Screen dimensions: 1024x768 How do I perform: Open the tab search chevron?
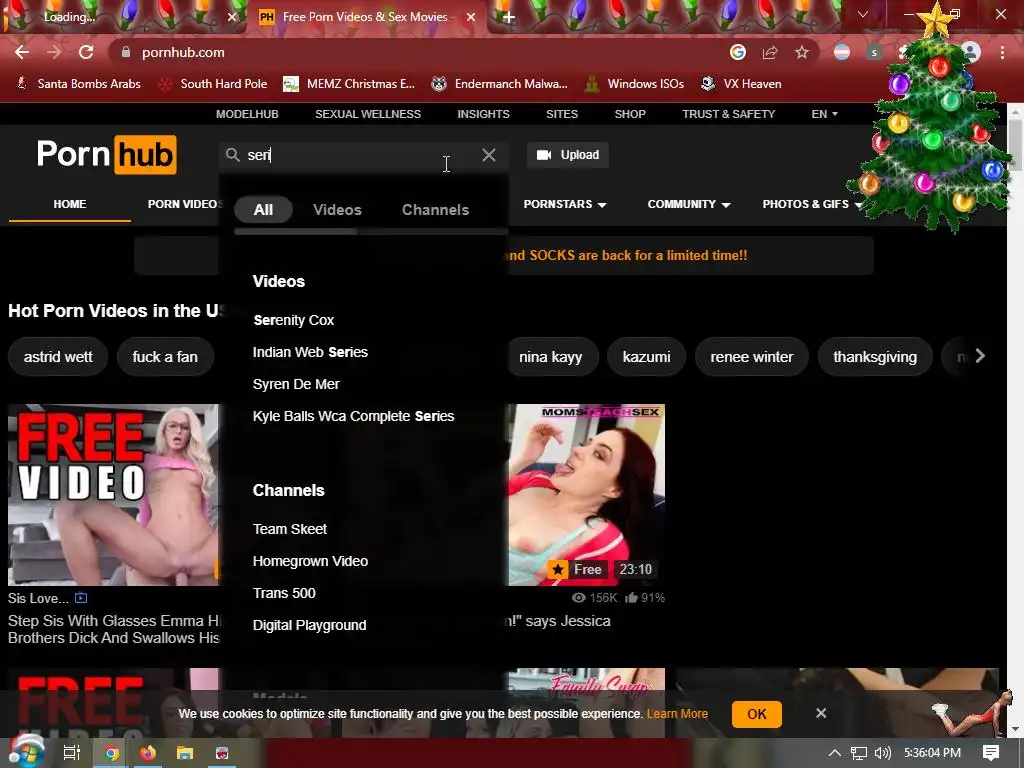tap(863, 14)
